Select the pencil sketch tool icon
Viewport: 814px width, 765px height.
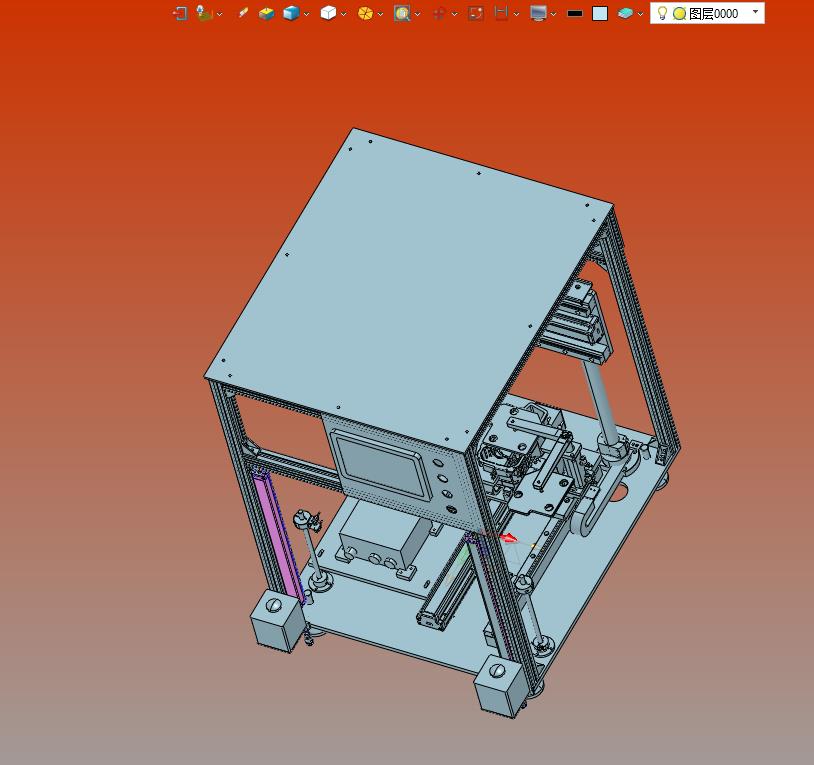(243, 13)
